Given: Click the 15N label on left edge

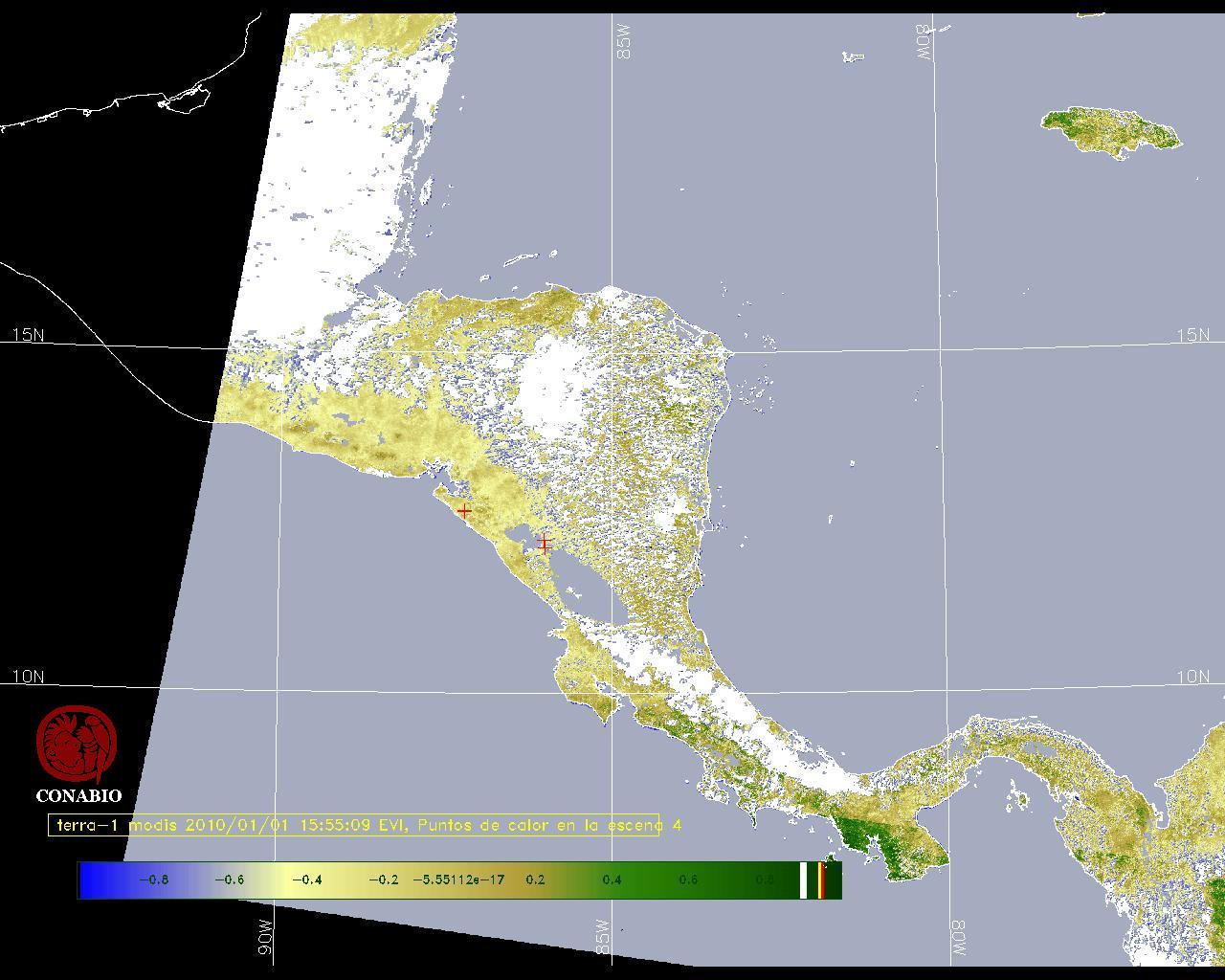Looking at the screenshot, I should click(x=28, y=335).
